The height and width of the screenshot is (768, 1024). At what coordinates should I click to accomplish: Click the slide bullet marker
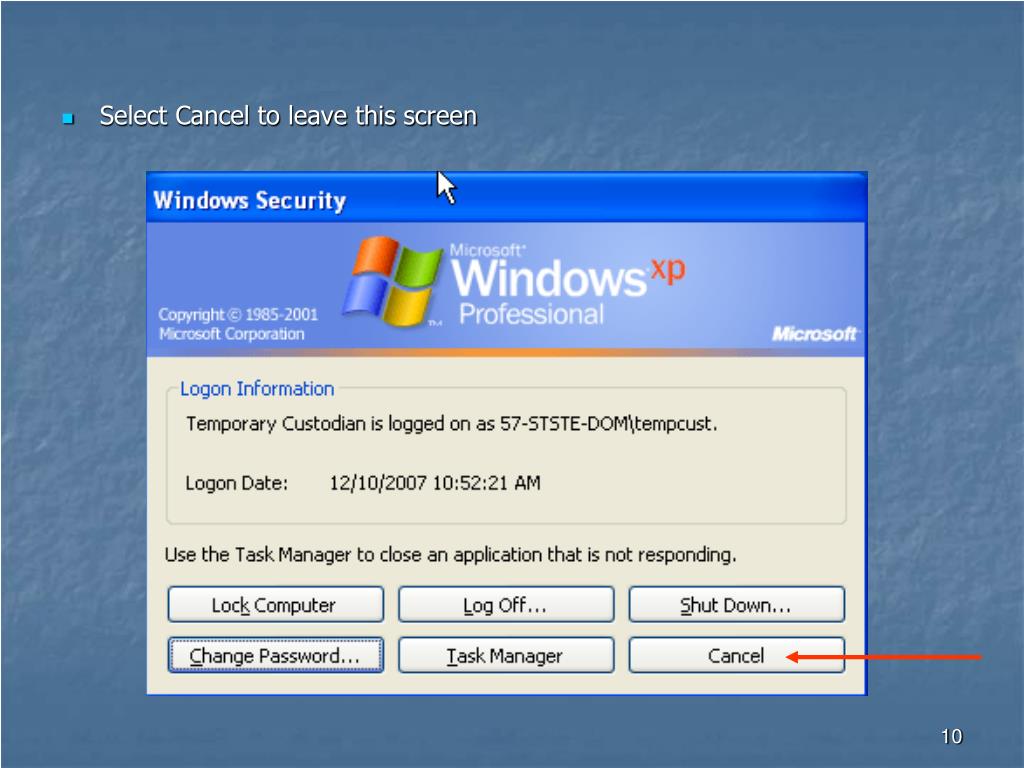click(68, 118)
